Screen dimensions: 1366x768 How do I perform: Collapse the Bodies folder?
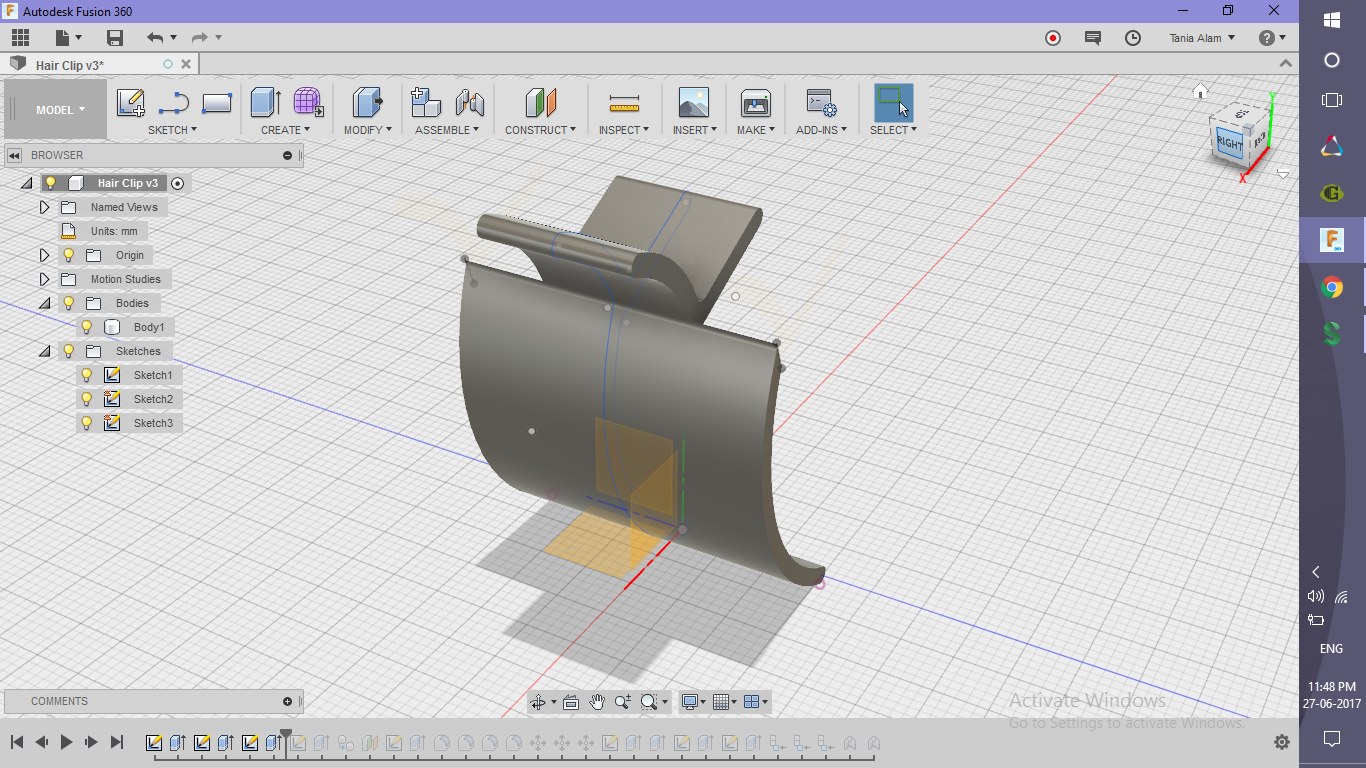click(x=44, y=303)
